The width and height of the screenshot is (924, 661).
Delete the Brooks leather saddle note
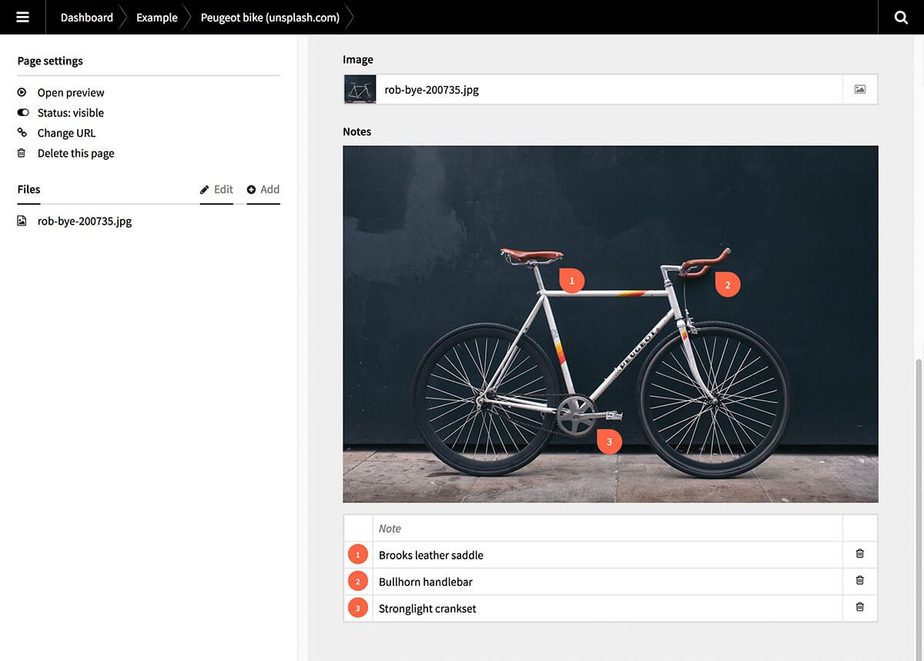(x=860, y=554)
